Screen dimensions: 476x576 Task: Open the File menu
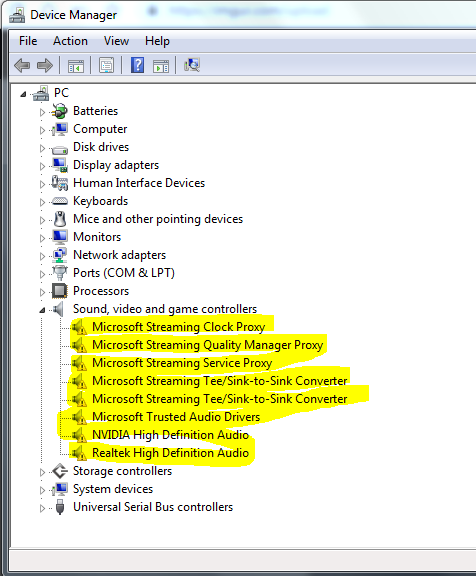(28, 41)
